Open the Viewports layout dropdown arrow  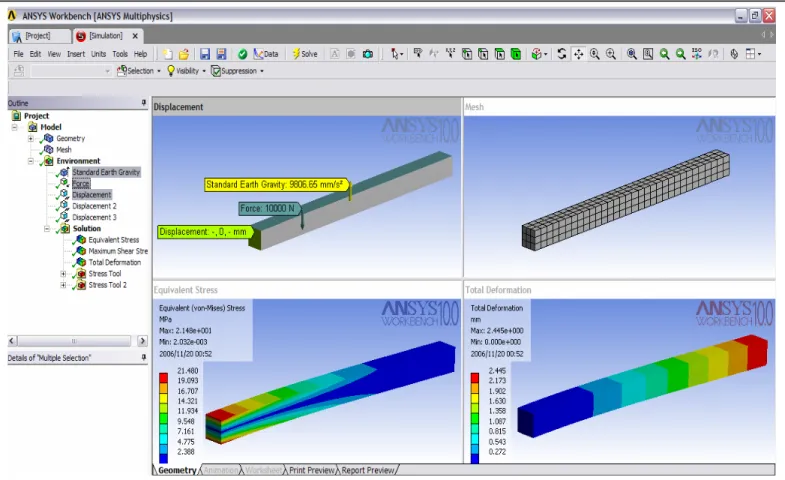point(759,54)
